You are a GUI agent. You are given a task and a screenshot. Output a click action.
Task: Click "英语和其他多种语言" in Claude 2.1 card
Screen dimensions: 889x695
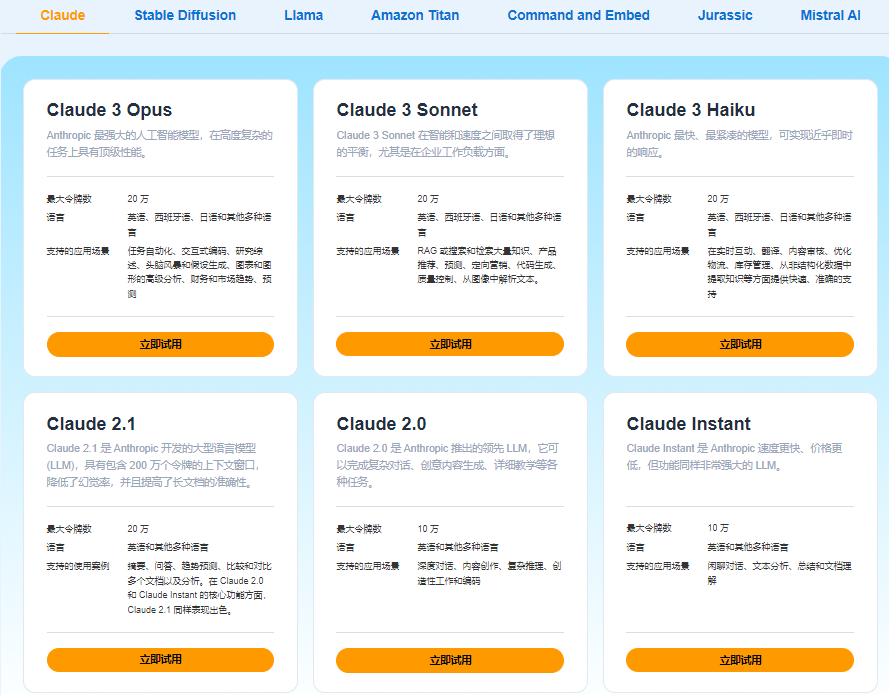(x=168, y=548)
